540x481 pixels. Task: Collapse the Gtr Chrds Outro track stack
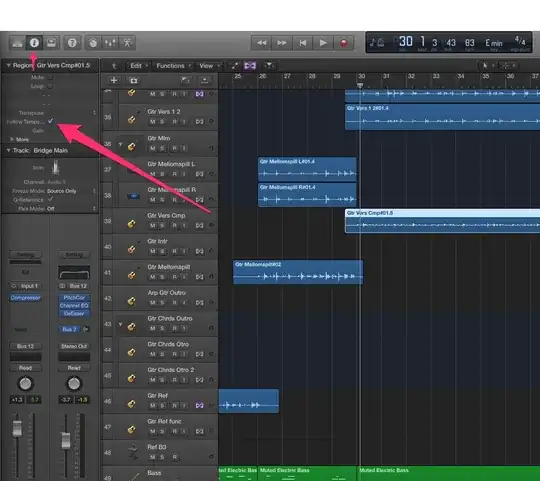pyautogui.click(x=121, y=324)
